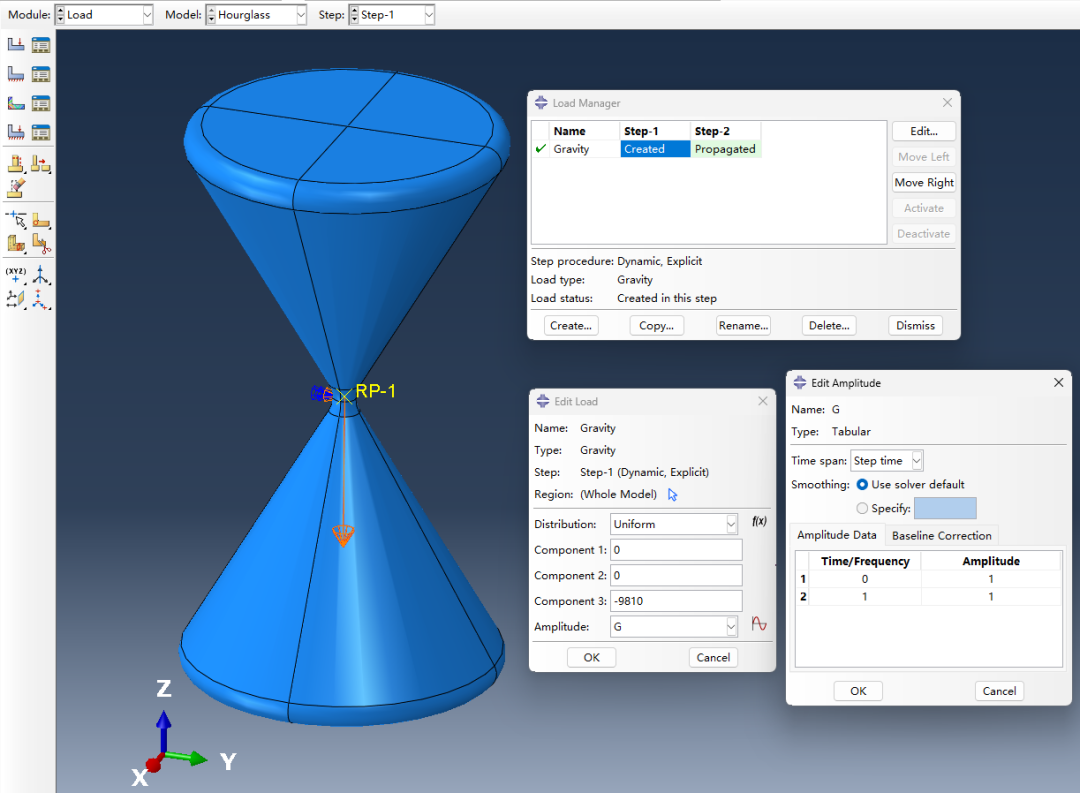Click the Edit... button in Load Manager
The height and width of the screenshot is (793, 1080).
(924, 131)
